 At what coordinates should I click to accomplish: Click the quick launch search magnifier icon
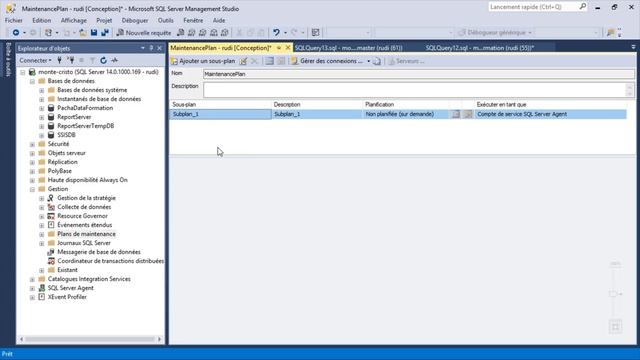pos(582,7)
